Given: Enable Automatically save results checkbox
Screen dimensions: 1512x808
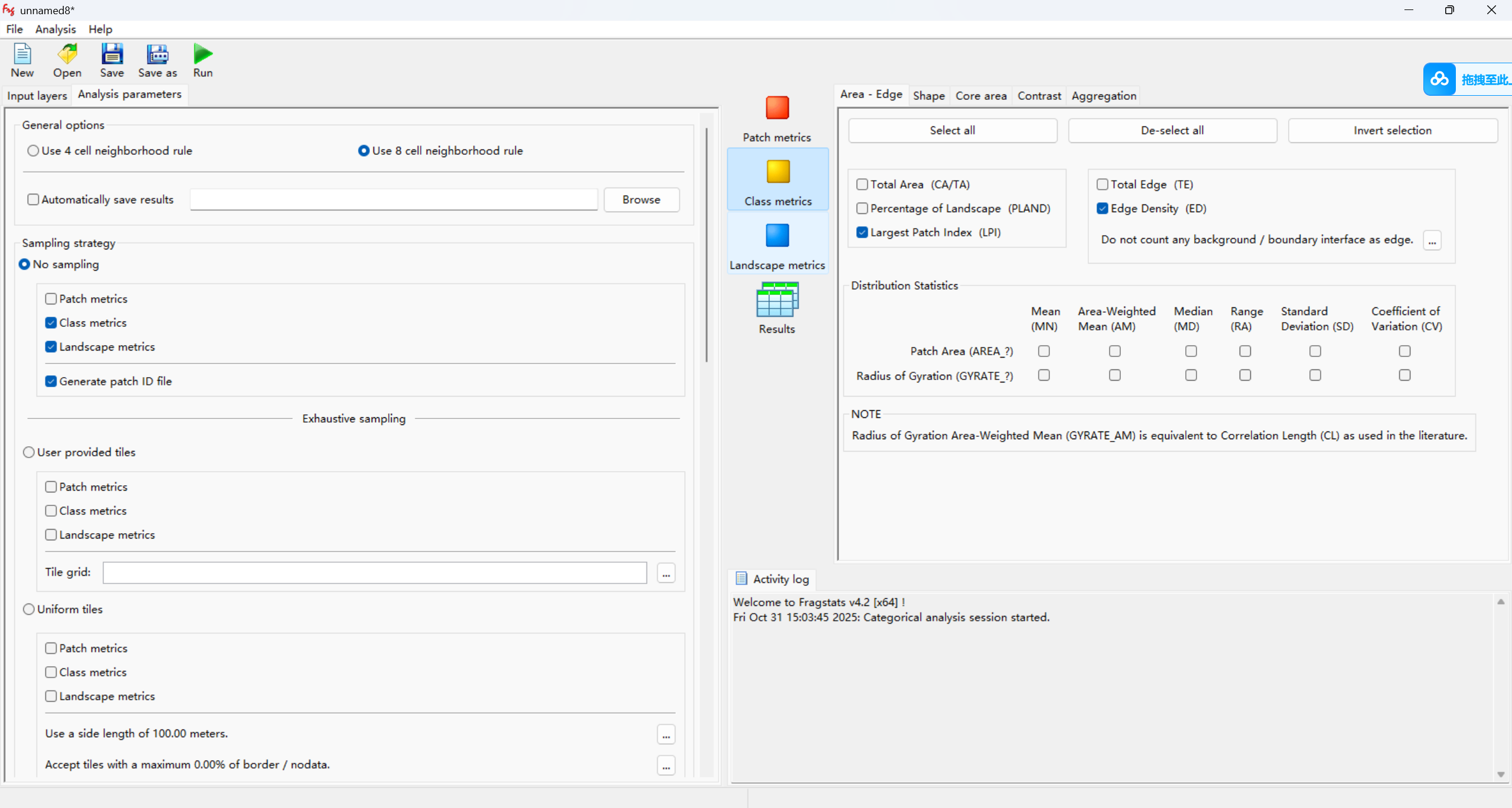Looking at the screenshot, I should pos(33,200).
